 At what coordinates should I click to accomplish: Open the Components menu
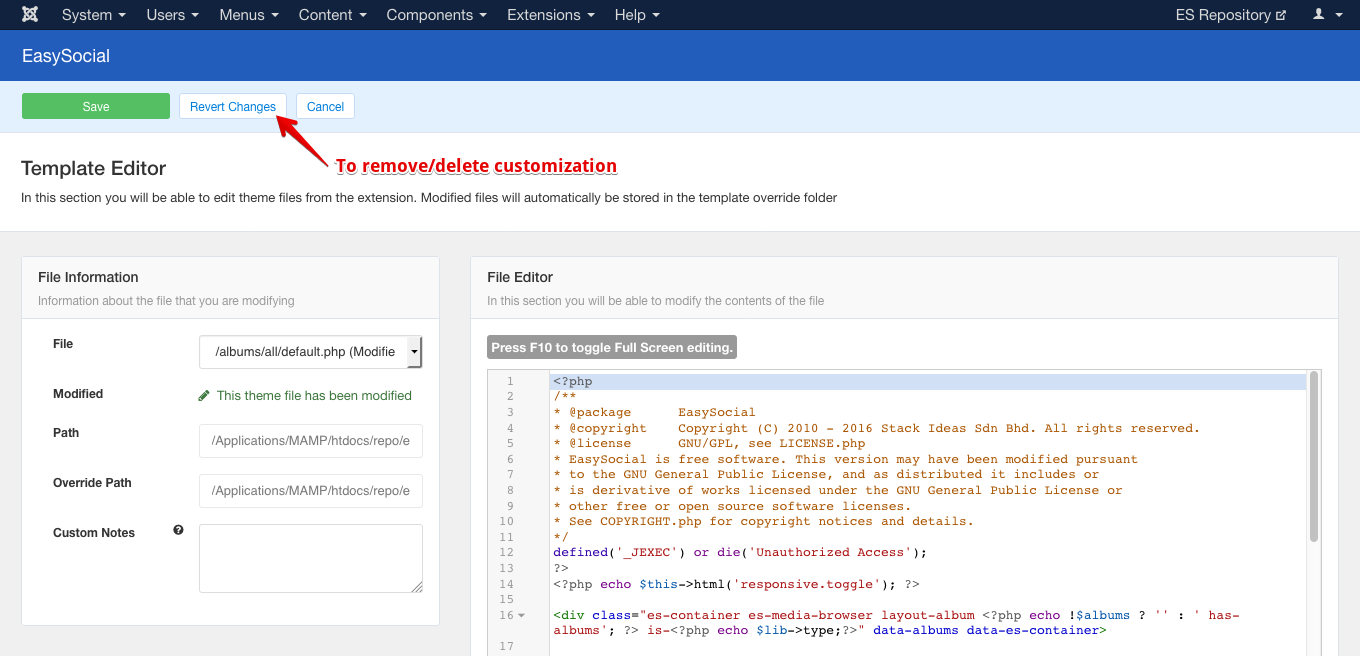pyautogui.click(x=436, y=15)
